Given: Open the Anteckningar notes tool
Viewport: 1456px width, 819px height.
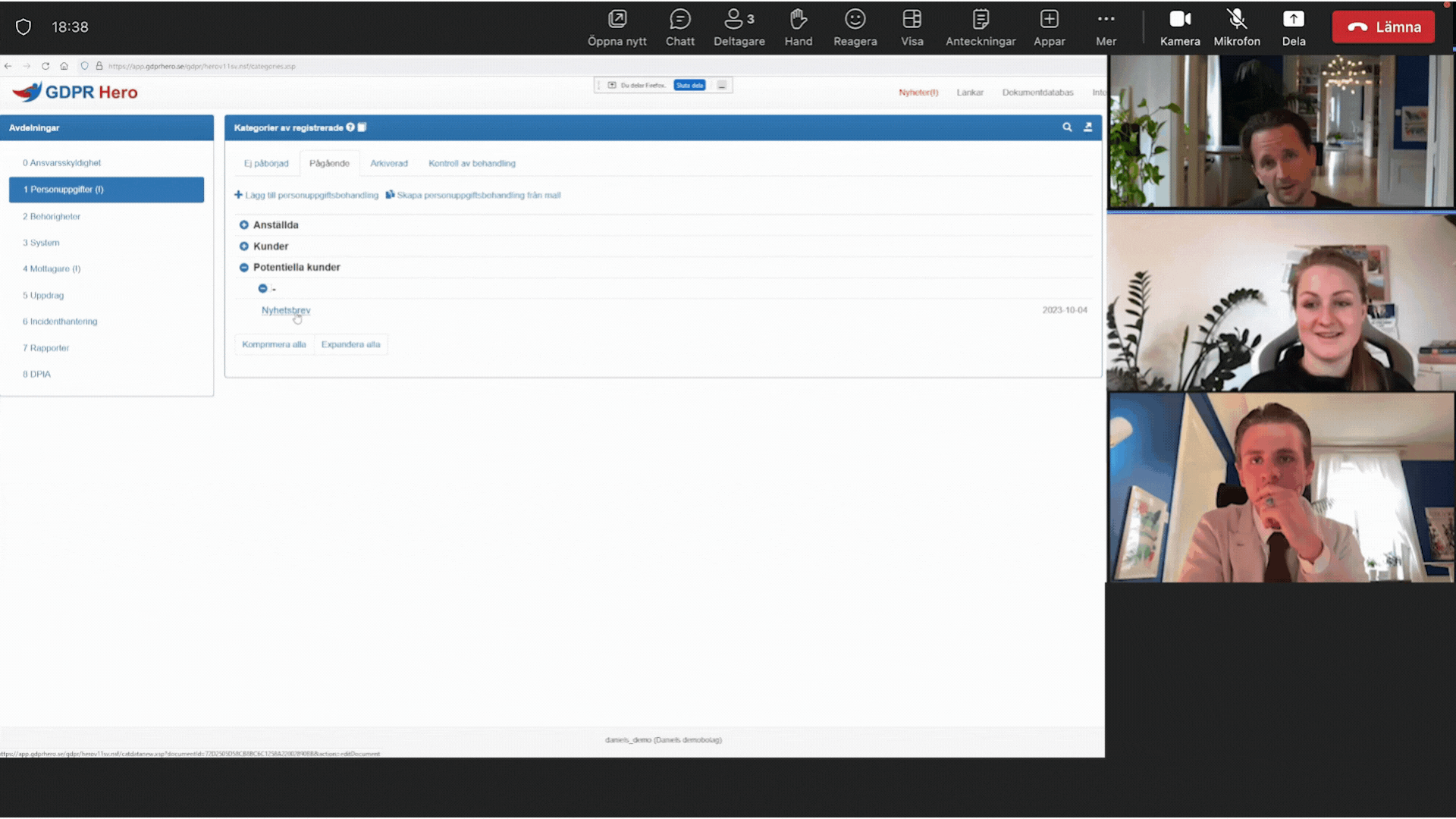Looking at the screenshot, I should pyautogui.click(x=980, y=27).
